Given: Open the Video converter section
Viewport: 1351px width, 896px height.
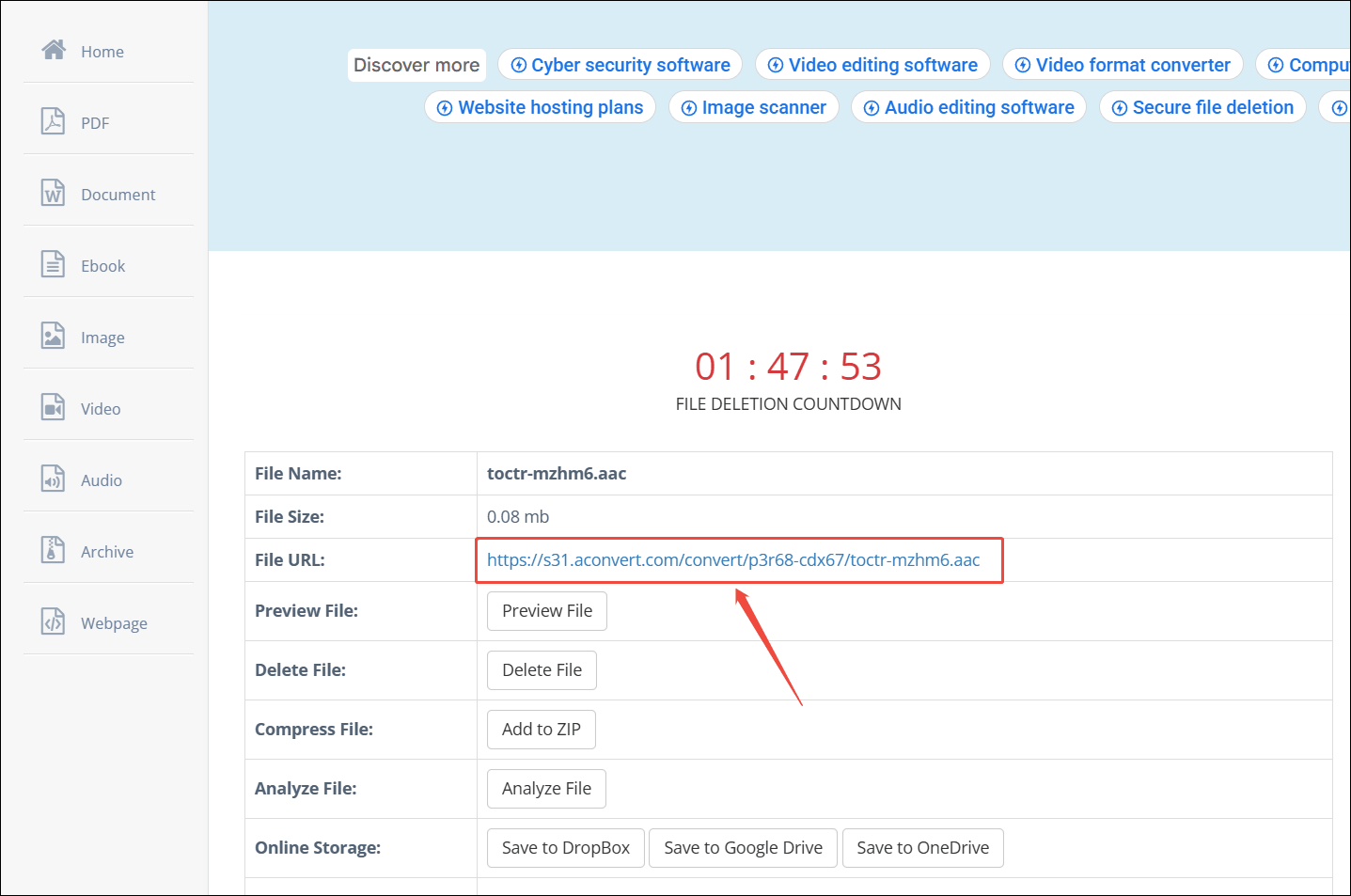Looking at the screenshot, I should [54, 408].
